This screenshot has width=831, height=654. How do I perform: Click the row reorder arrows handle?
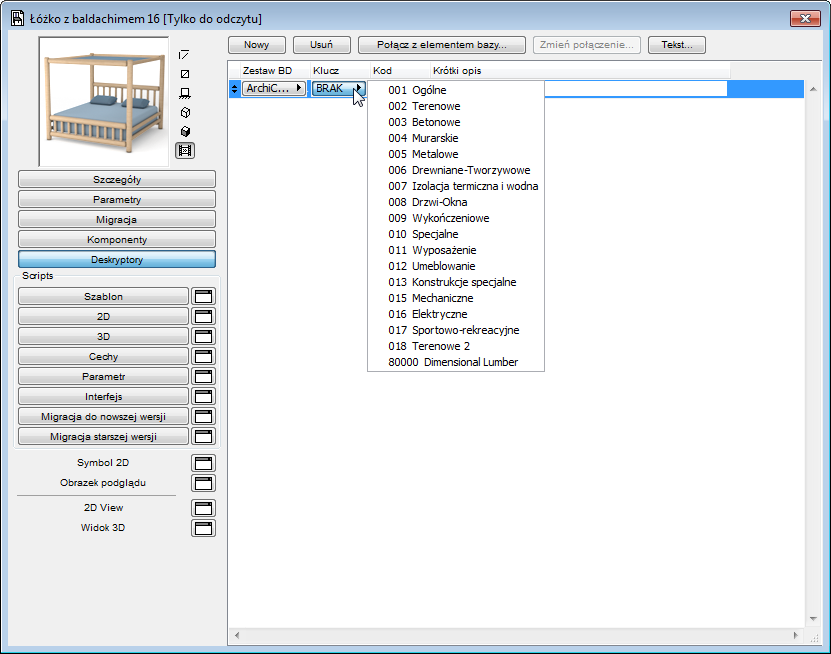coord(235,89)
